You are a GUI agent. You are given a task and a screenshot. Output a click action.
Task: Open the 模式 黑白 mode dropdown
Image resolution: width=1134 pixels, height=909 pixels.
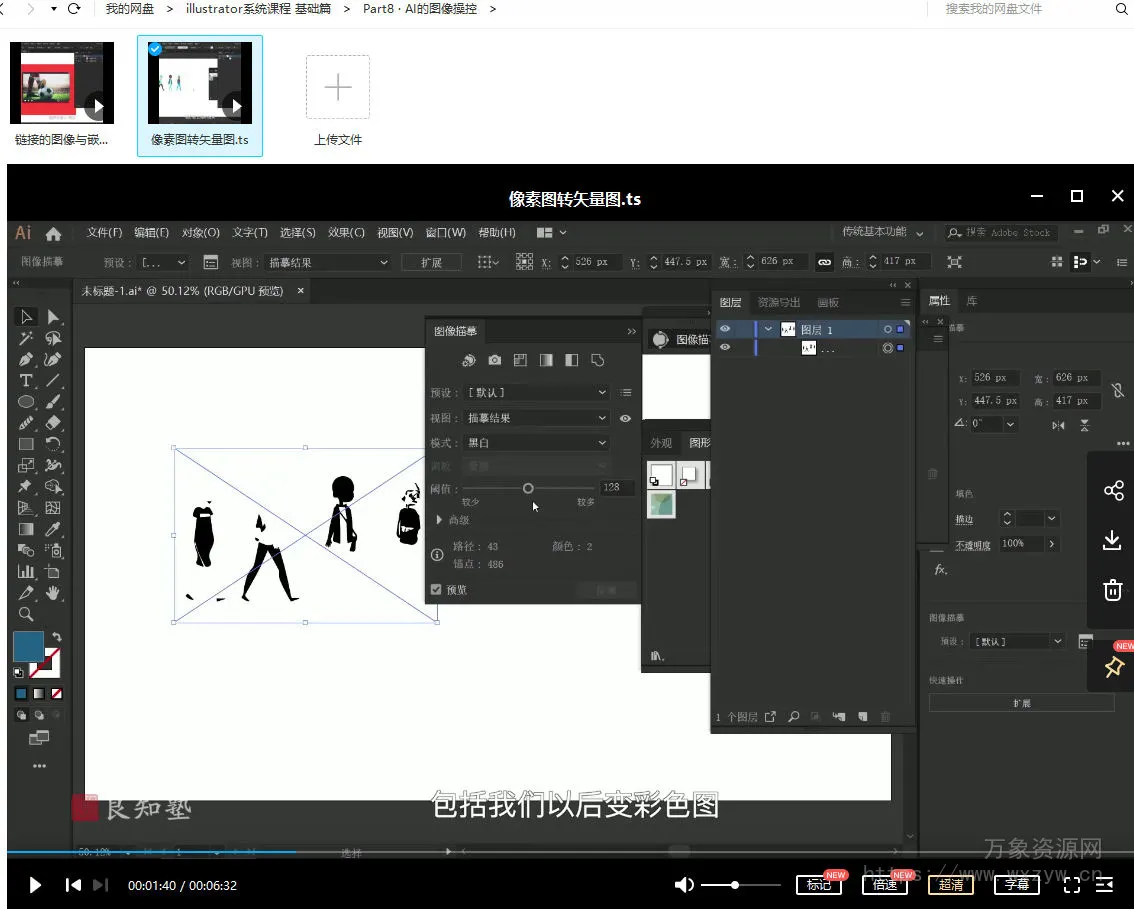coord(537,443)
